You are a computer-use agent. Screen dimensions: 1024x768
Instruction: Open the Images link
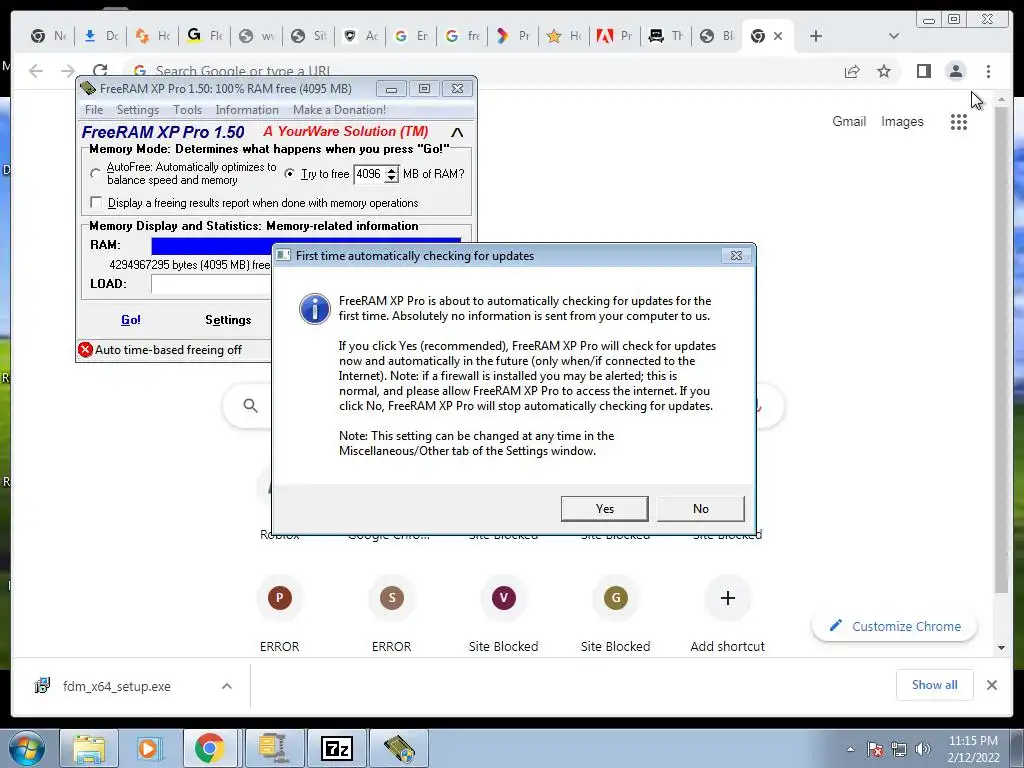point(902,121)
